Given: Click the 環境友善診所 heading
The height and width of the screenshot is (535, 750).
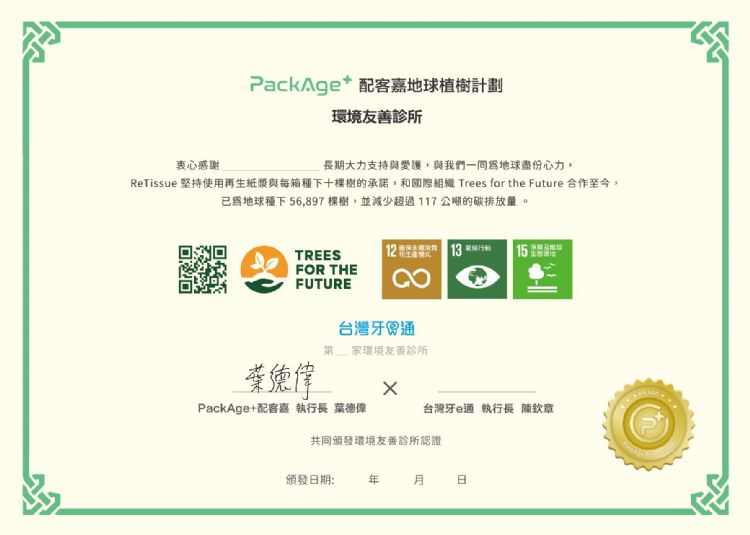Looking at the screenshot, I should pos(377,117).
